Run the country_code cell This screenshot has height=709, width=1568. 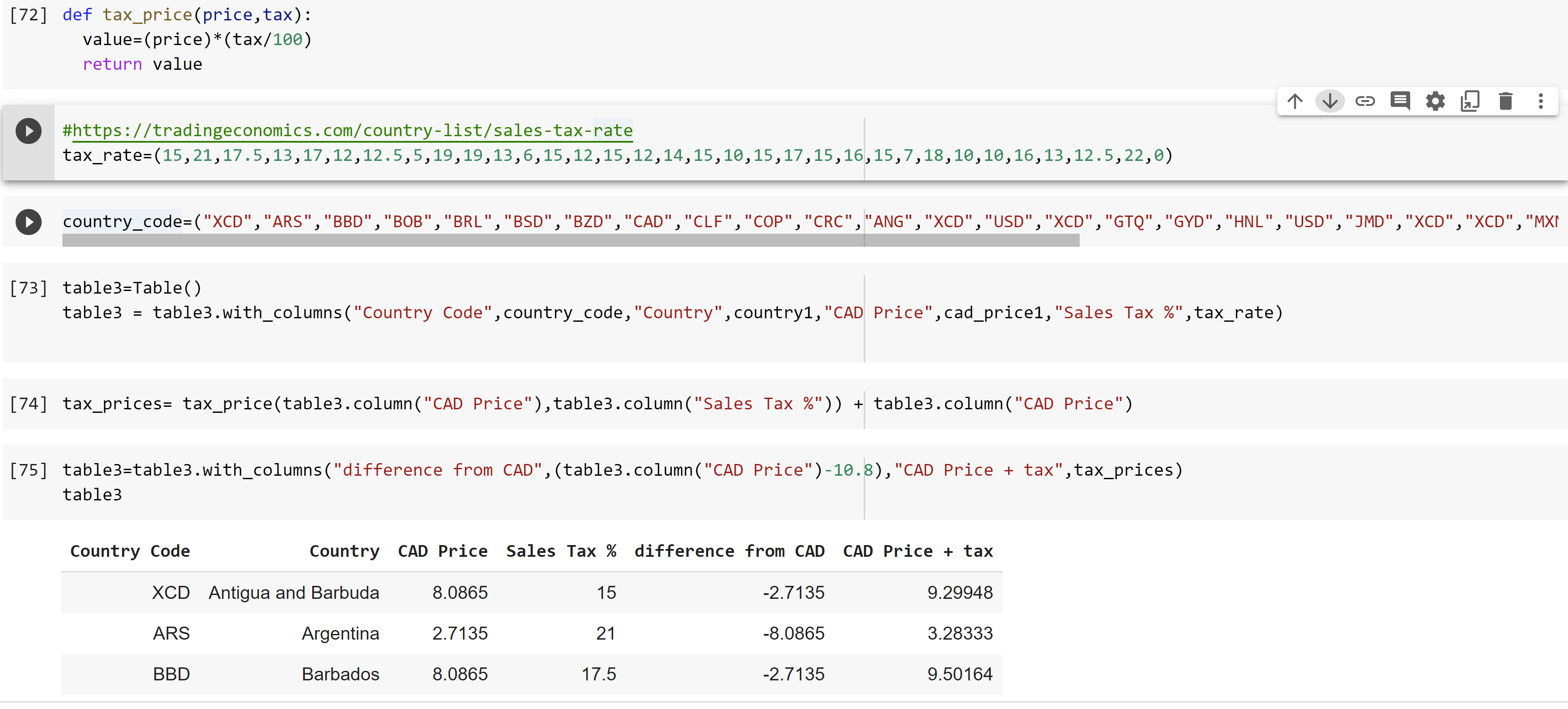[29, 222]
